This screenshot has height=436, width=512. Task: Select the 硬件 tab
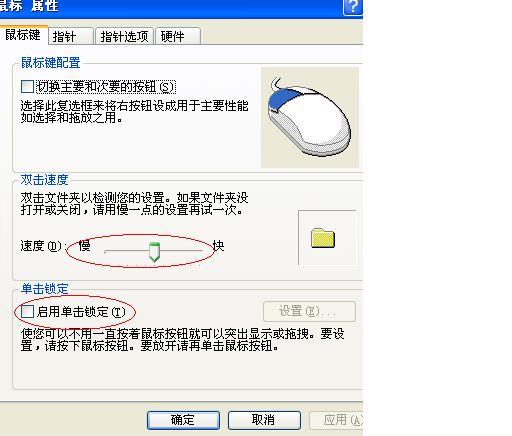pos(178,36)
